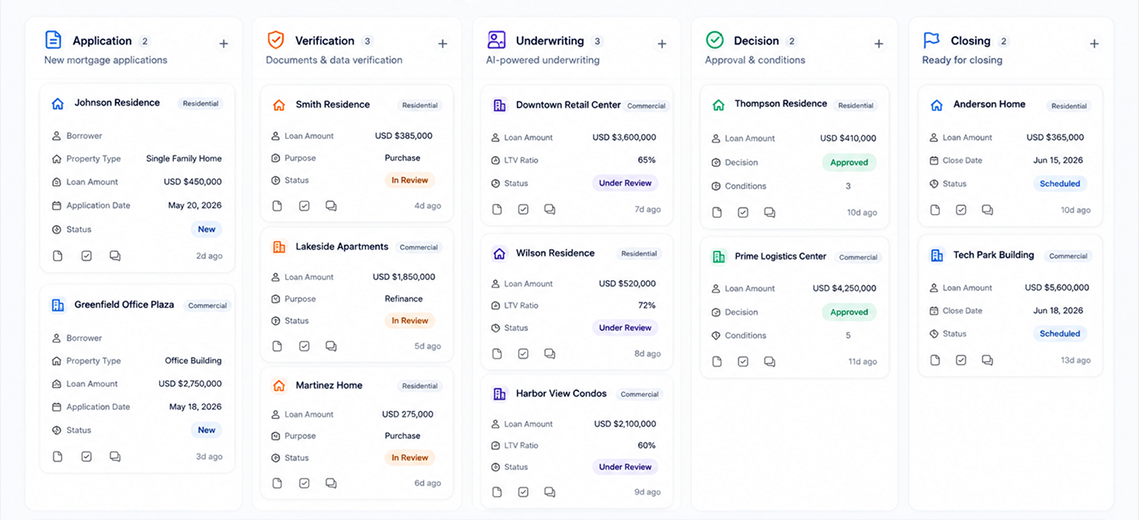This screenshot has width=1139, height=520.
Task: Click the Application column document icon
Action: pos(53,40)
